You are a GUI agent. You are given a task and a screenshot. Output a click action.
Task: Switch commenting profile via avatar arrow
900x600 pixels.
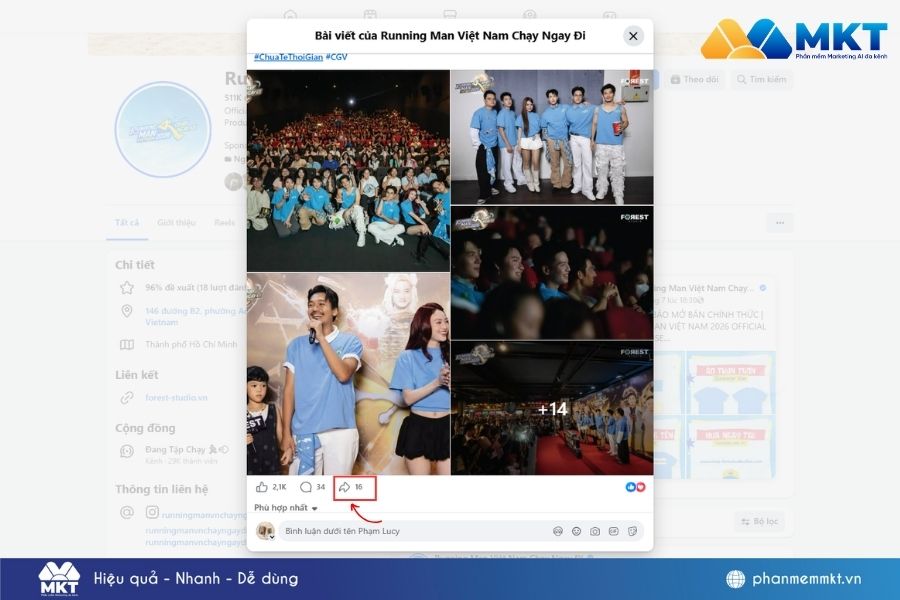[x=271, y=537]
